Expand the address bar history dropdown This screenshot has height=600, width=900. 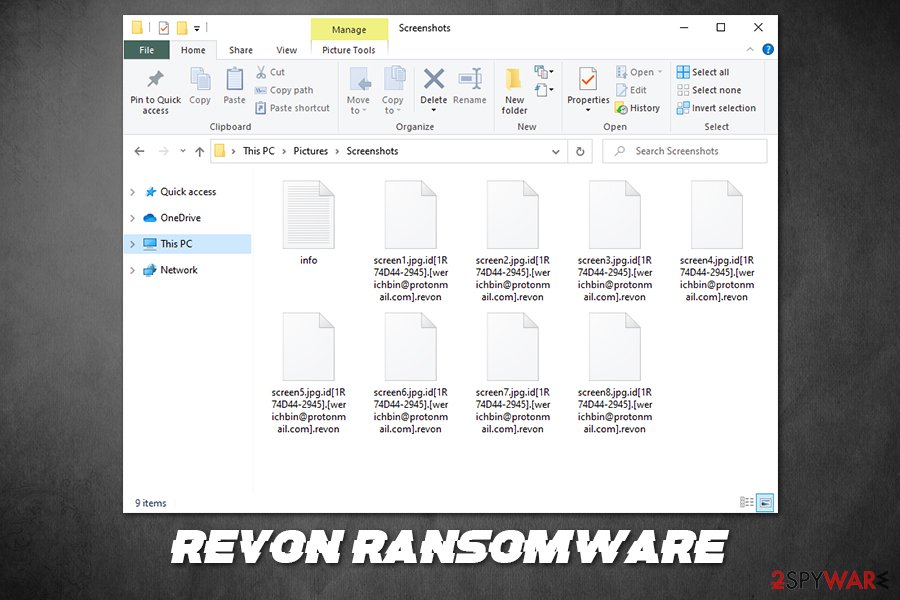[x=556, y=152]
